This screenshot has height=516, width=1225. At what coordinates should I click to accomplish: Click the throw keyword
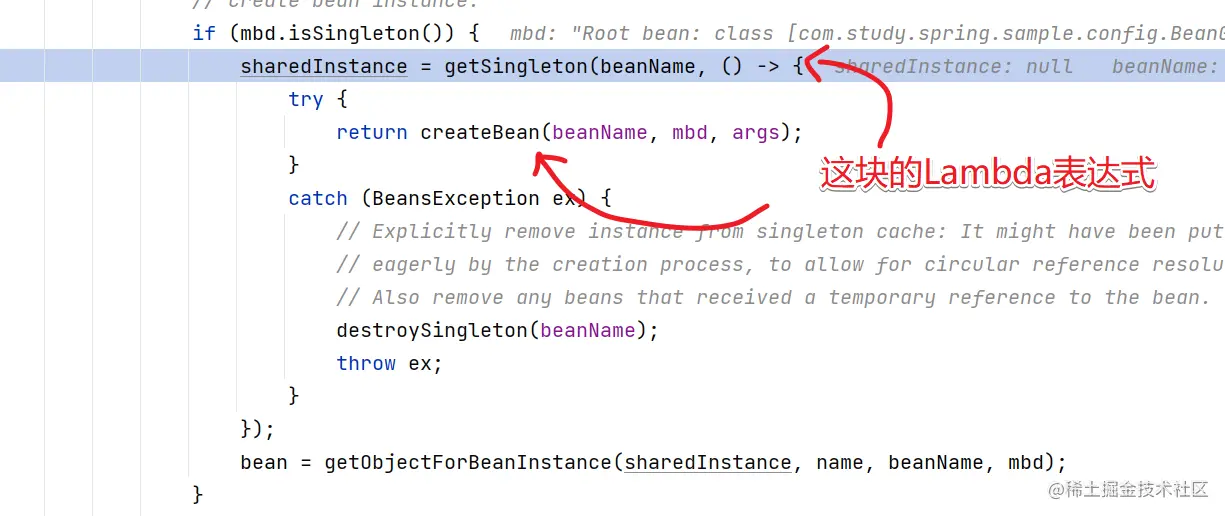pos(366,363)
